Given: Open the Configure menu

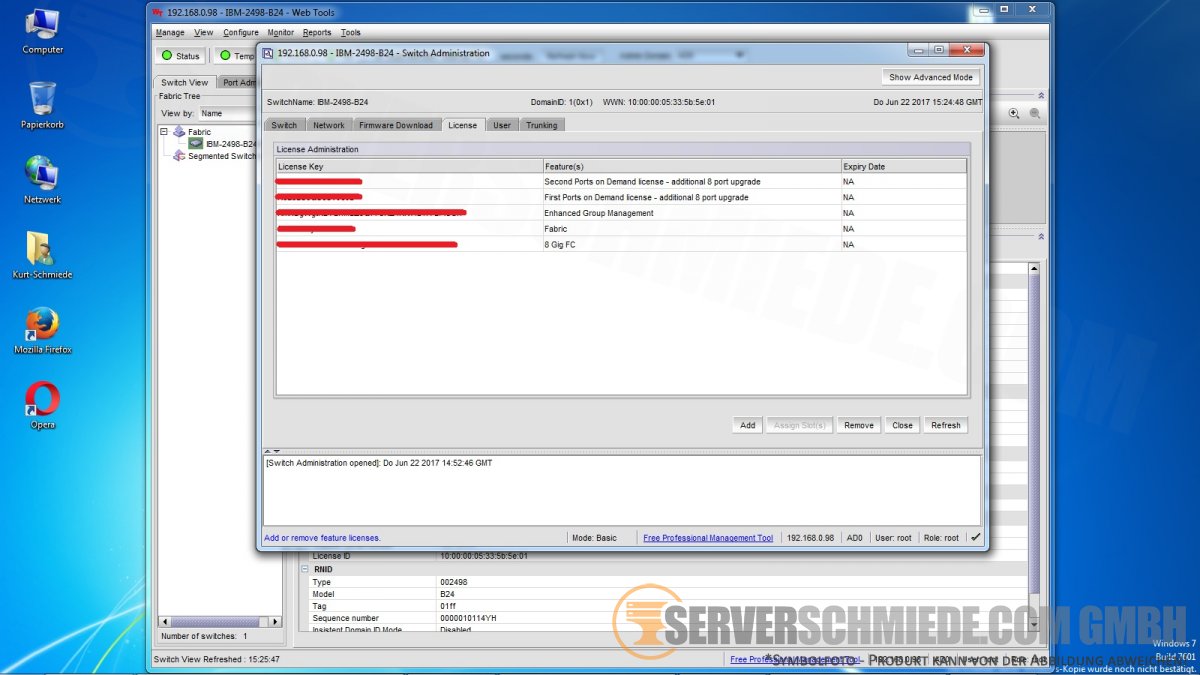Looking at the screenshot, I should 240,33.
